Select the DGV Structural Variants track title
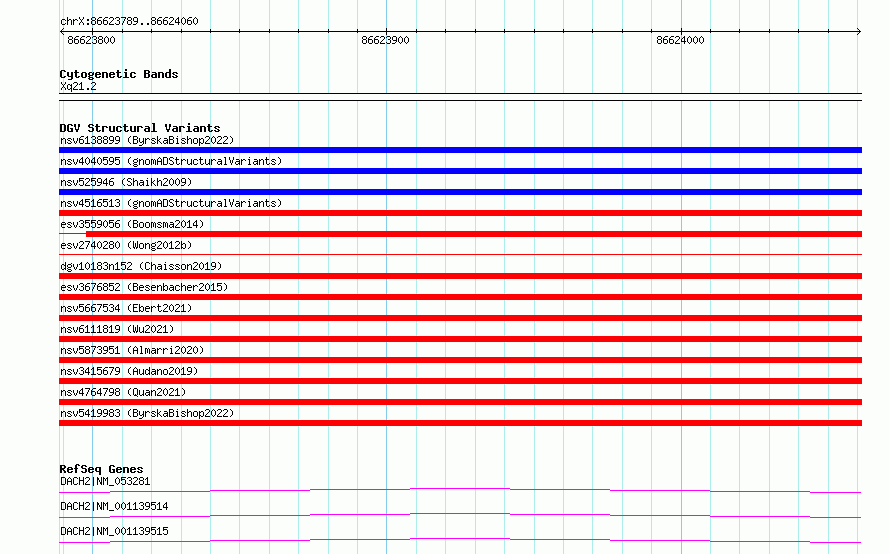Screen dimensions: 890x554 140,128
